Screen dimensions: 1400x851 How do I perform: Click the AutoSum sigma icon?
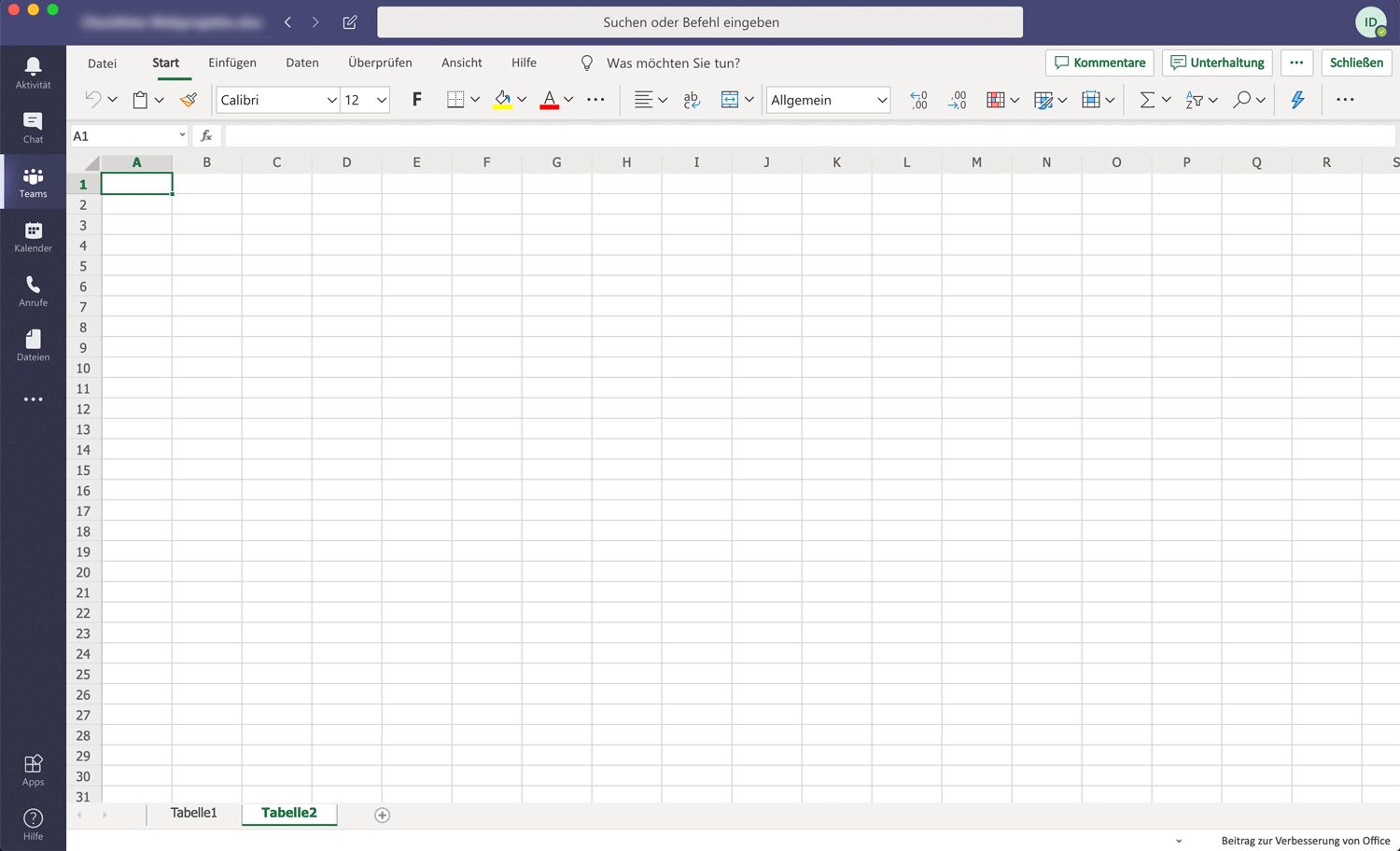pos(1147,100)
